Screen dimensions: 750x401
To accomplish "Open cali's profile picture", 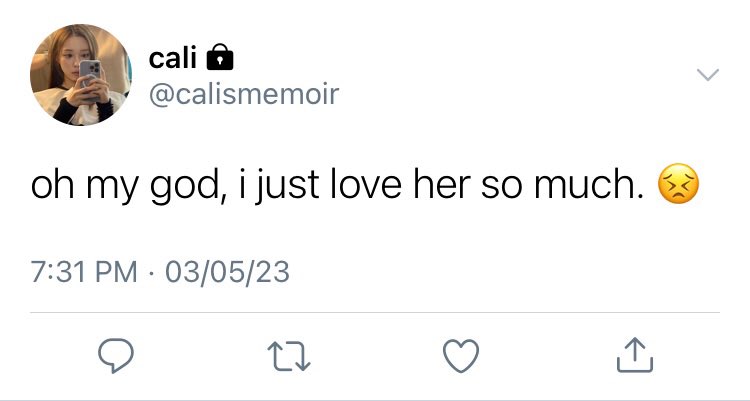I will (81, 75).
